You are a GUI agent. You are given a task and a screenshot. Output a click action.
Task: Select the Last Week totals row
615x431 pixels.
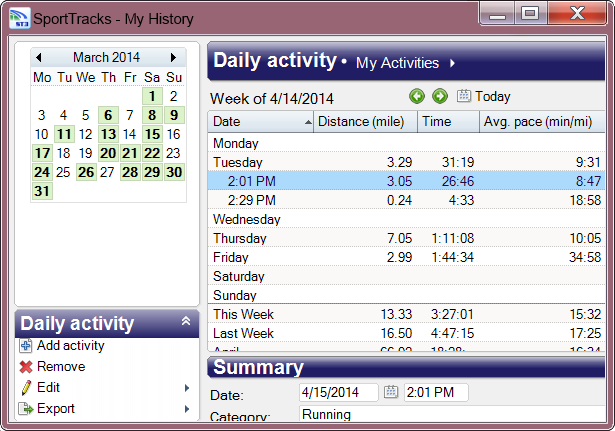(406, 333)
